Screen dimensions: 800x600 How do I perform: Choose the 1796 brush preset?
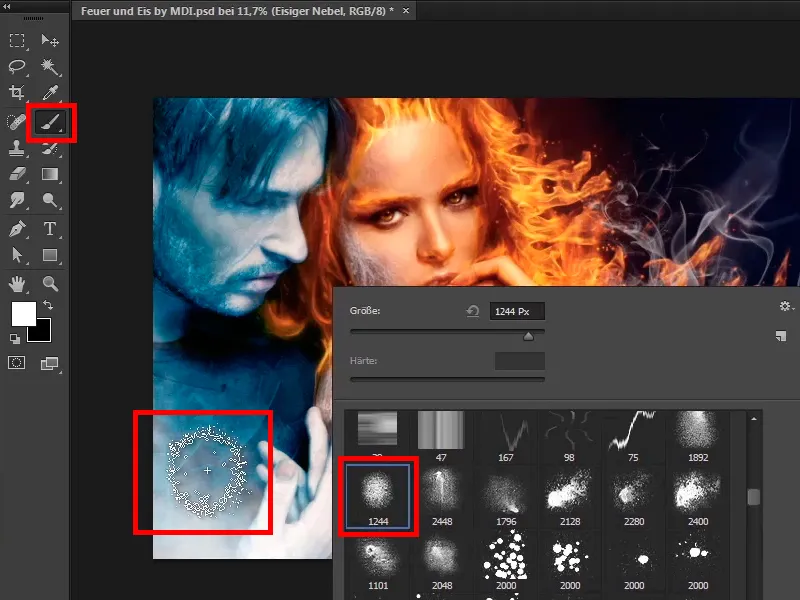(506, 496)
